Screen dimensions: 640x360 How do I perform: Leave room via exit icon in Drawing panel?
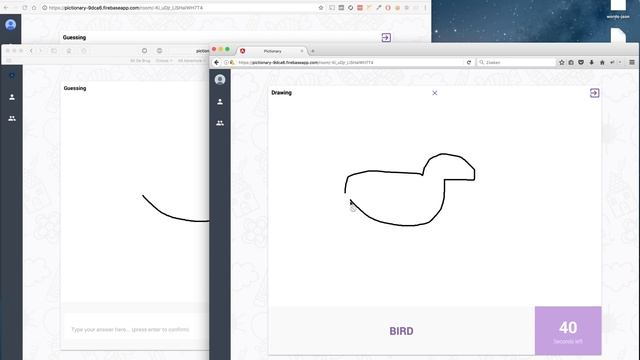tap(594, 93)
